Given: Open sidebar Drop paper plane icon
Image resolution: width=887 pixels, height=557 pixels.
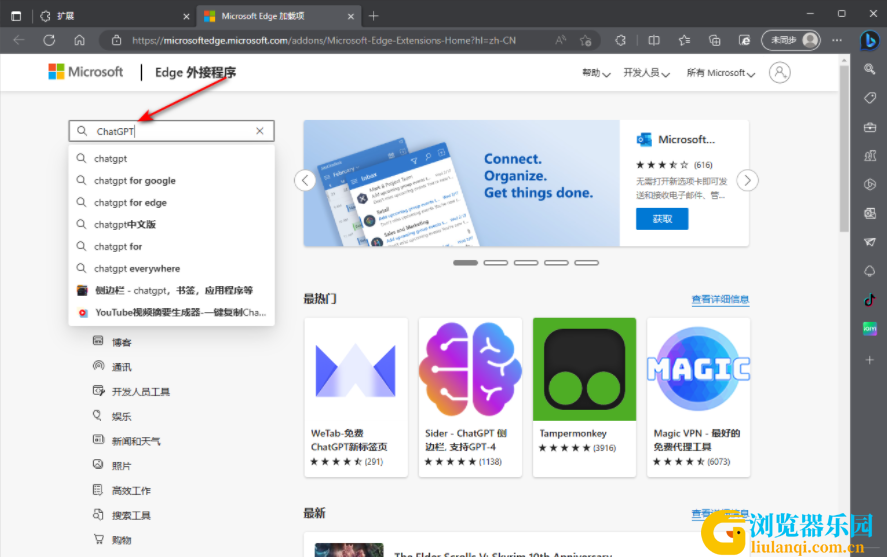Looking at the screenshot, I should click(869, 242).
